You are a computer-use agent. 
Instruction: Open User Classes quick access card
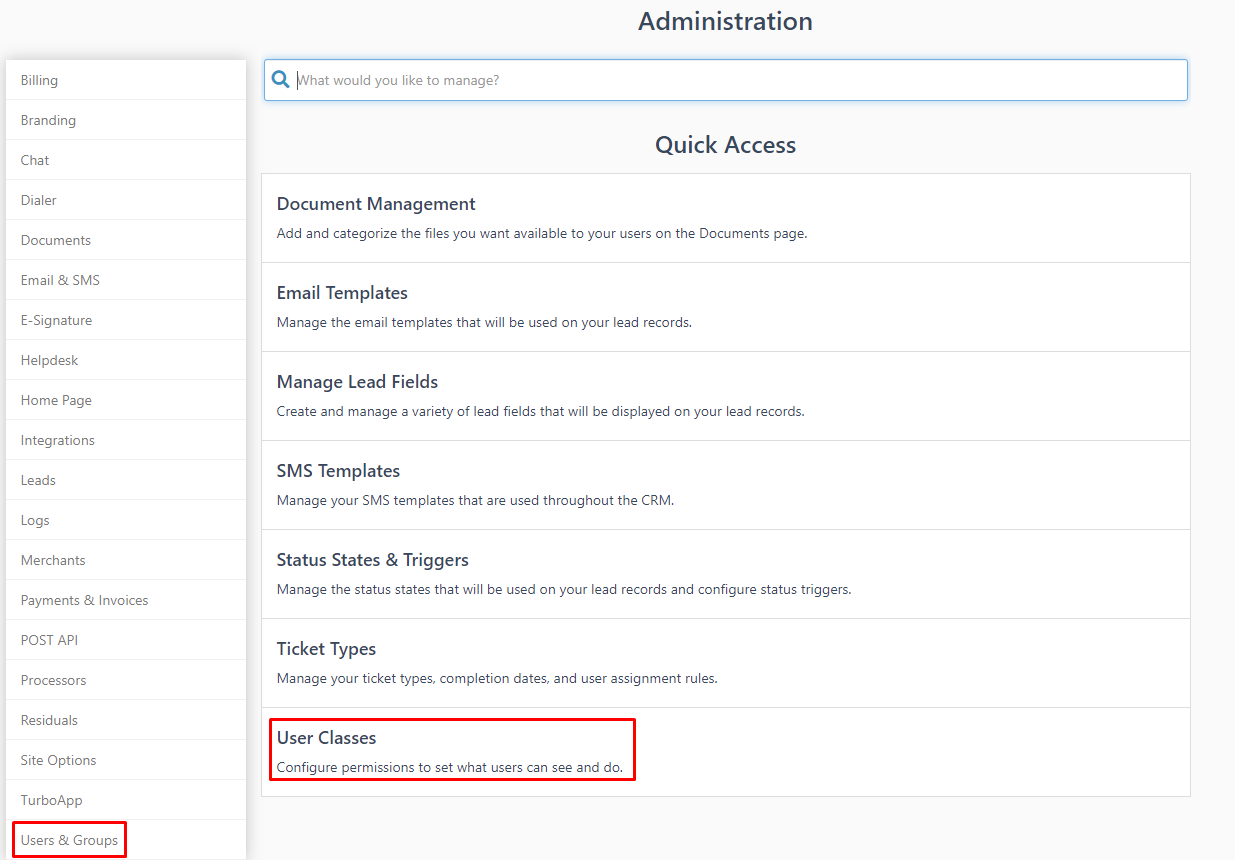[x=726, y=752]
